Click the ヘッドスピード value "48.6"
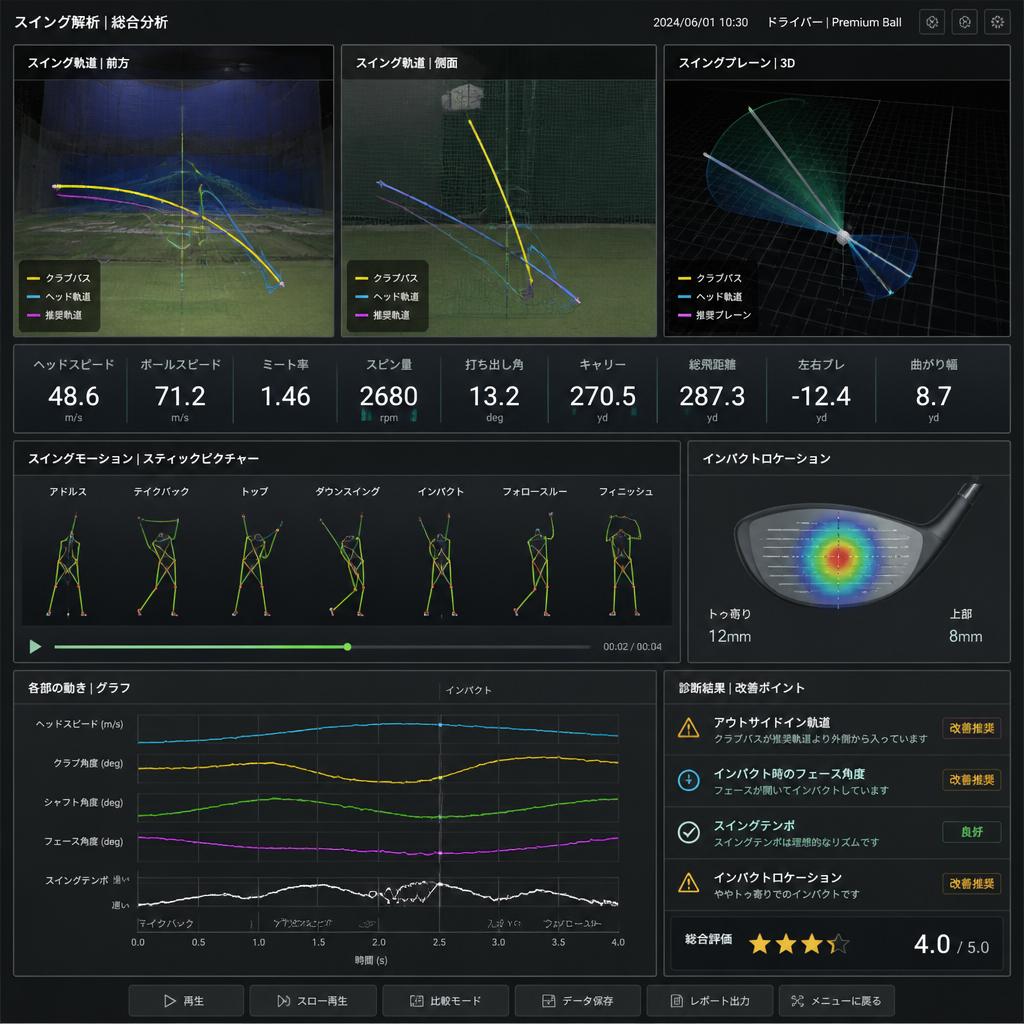Screen dimensions: 1024x1024 coord(73,396)
